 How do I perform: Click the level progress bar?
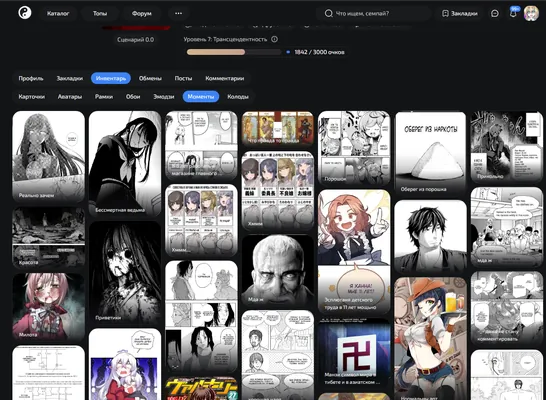(x=234, y=52)
